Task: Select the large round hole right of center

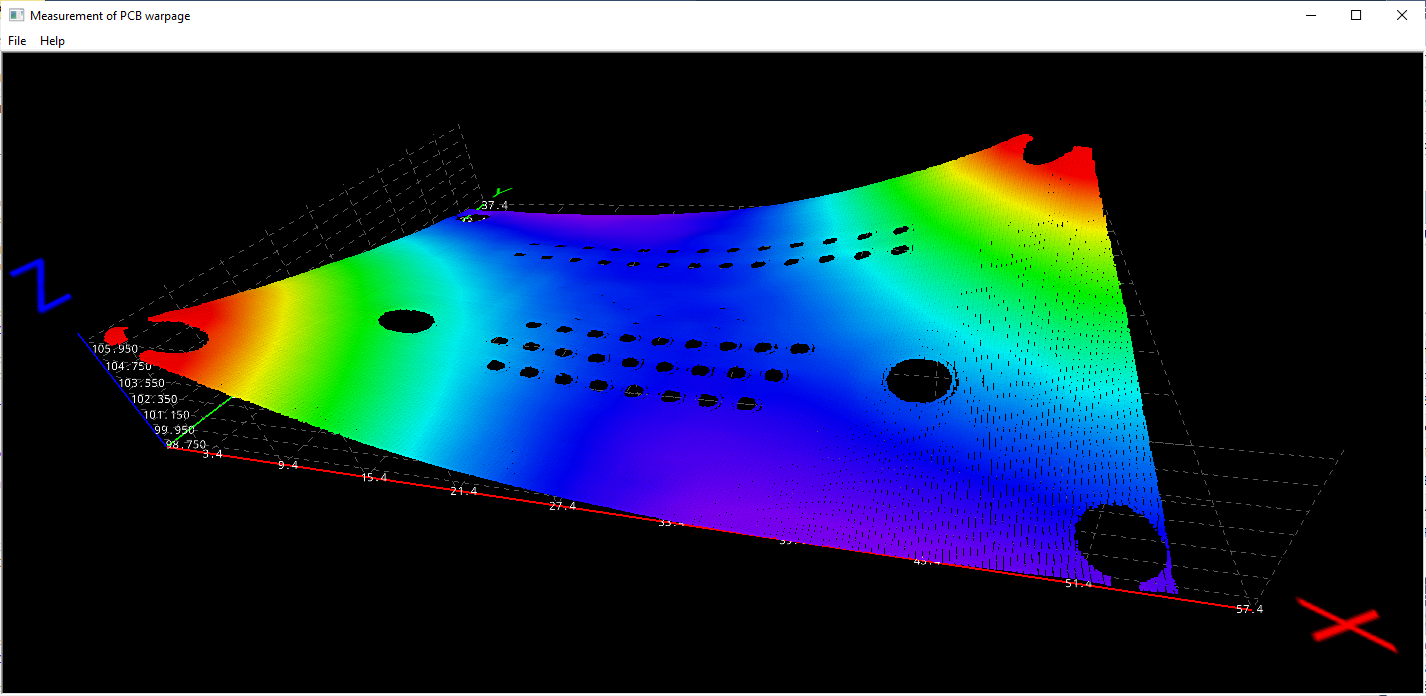Action: click(x=918, y=380)
